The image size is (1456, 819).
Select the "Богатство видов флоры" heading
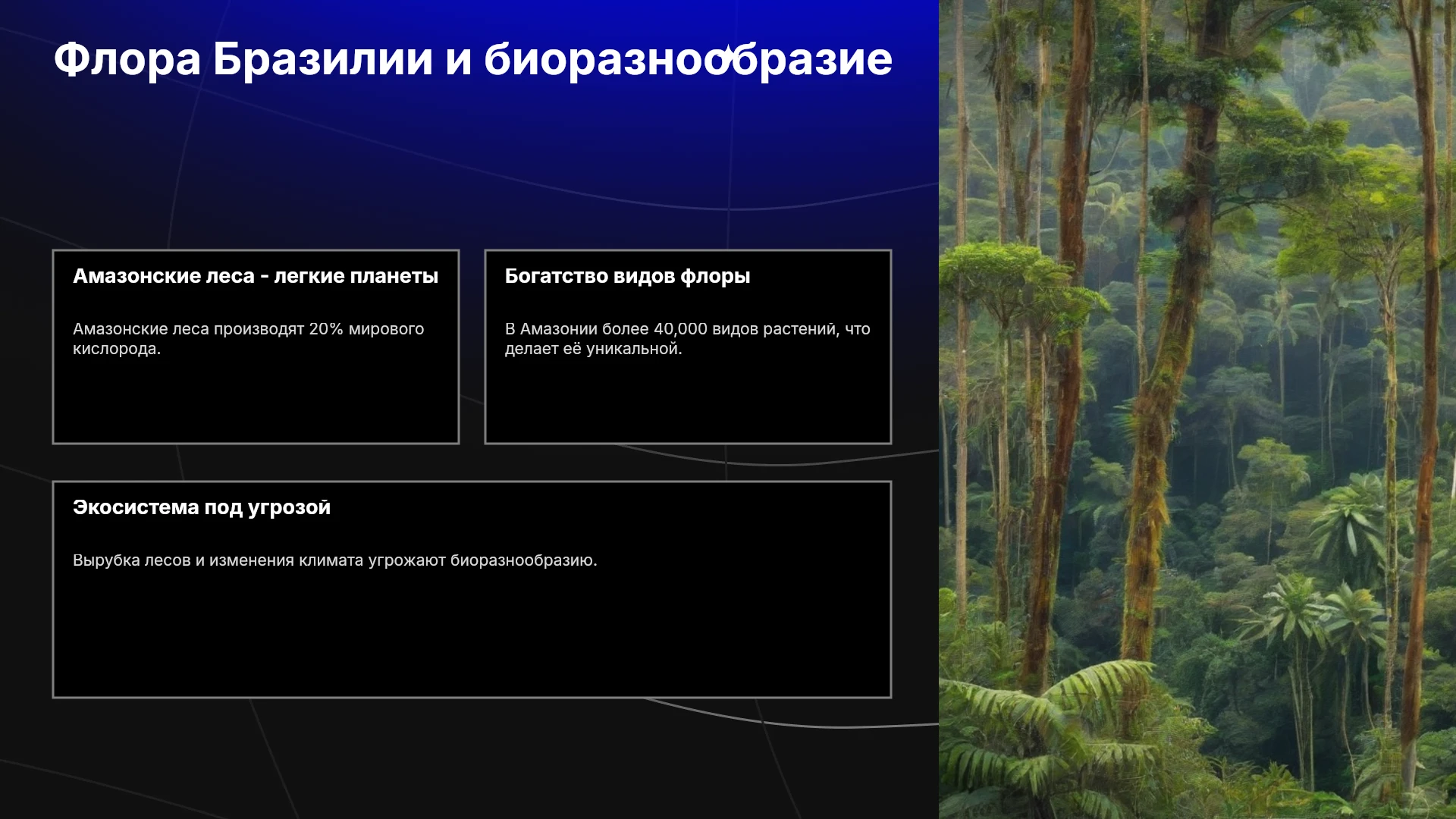pos(627,276)
